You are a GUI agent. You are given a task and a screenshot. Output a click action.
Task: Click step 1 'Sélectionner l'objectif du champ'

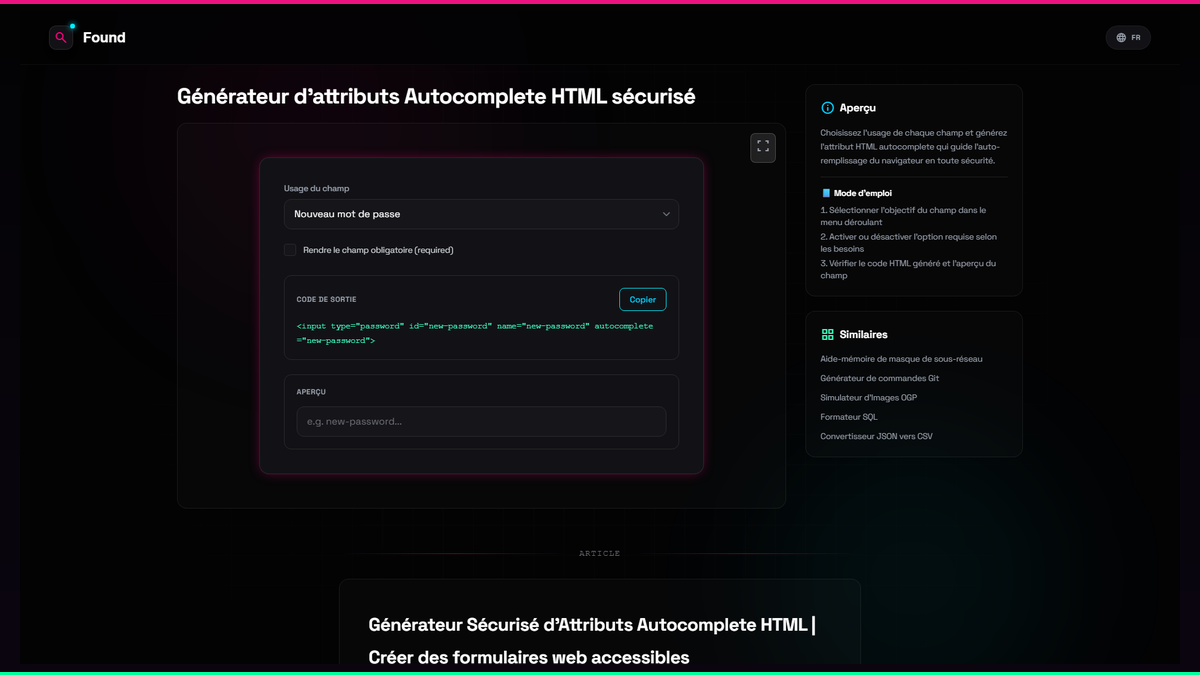pyautogui.click(x=903, y=216)
